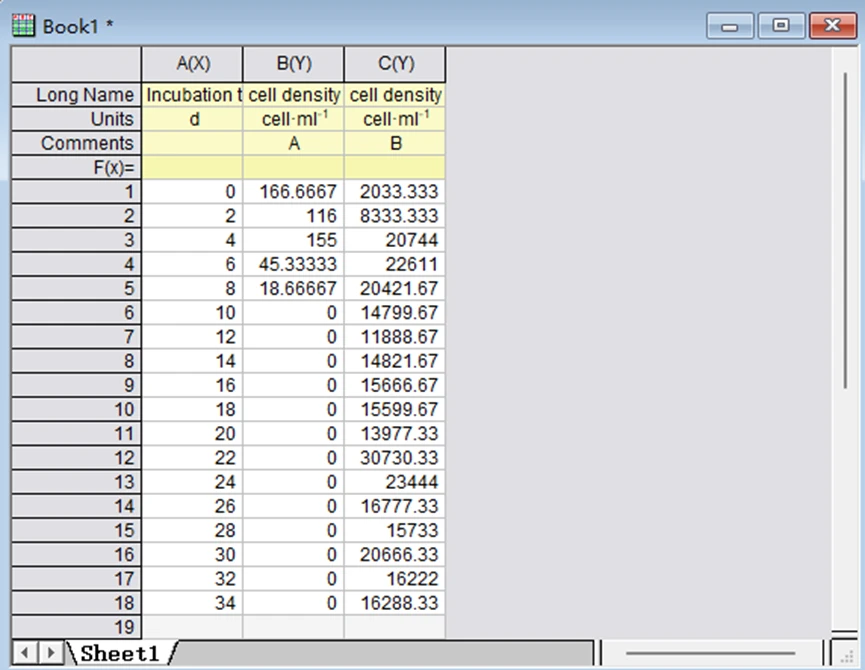This screenshot has height=670, width=865.
Task: Select column header B(Y)
Action: point(293,64)
